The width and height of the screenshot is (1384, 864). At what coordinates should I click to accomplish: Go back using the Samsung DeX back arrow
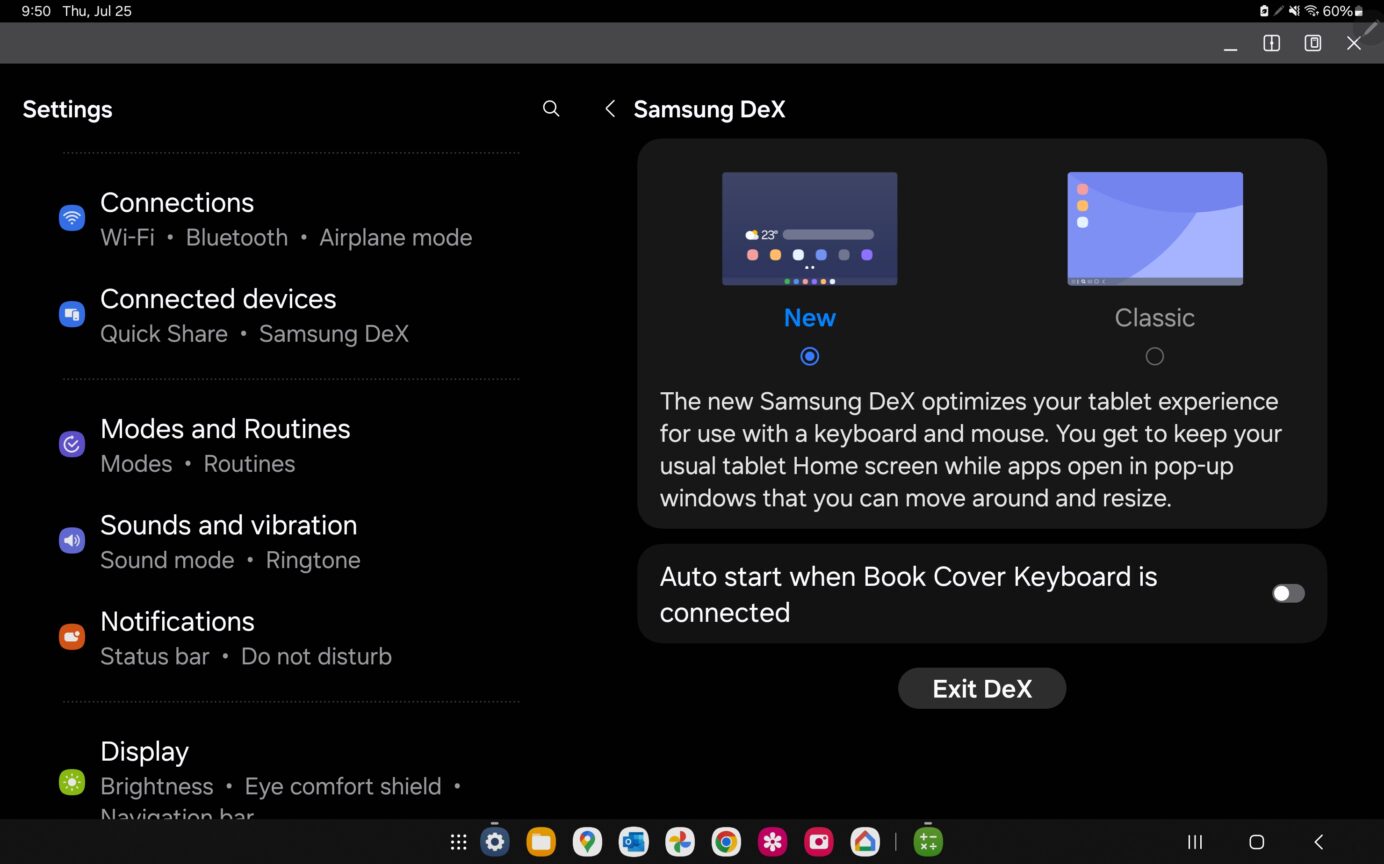[610, 108]
